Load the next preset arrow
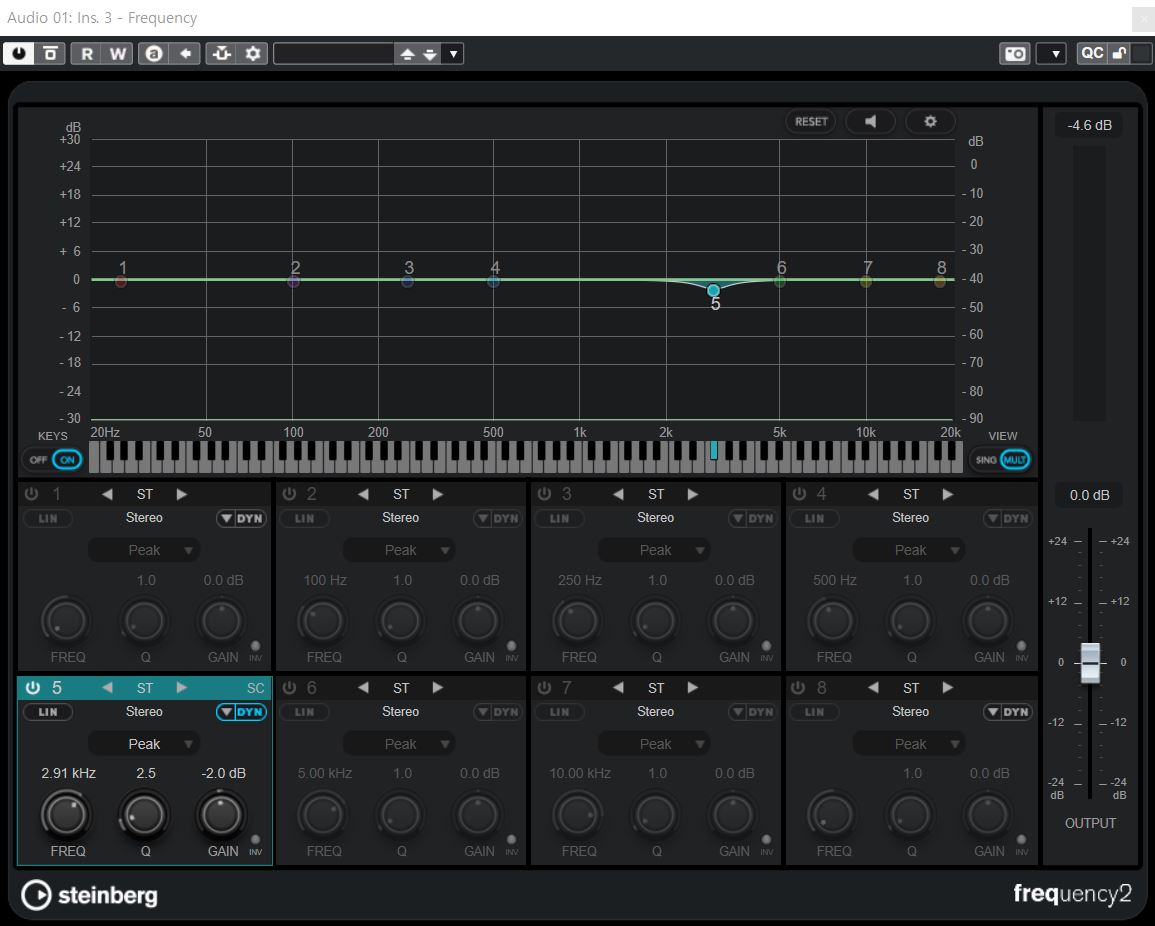The height and width of the screenshot is (926, 1155). coord(429,54)
